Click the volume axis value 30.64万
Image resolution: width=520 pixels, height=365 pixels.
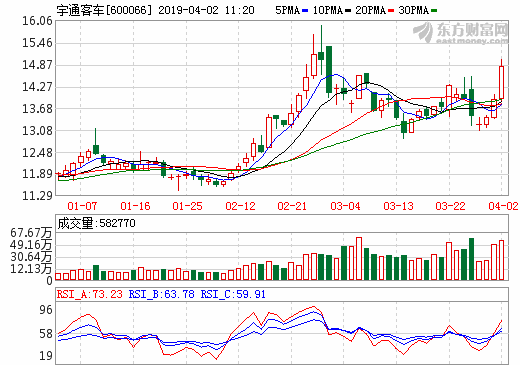[x=31, y=257]
